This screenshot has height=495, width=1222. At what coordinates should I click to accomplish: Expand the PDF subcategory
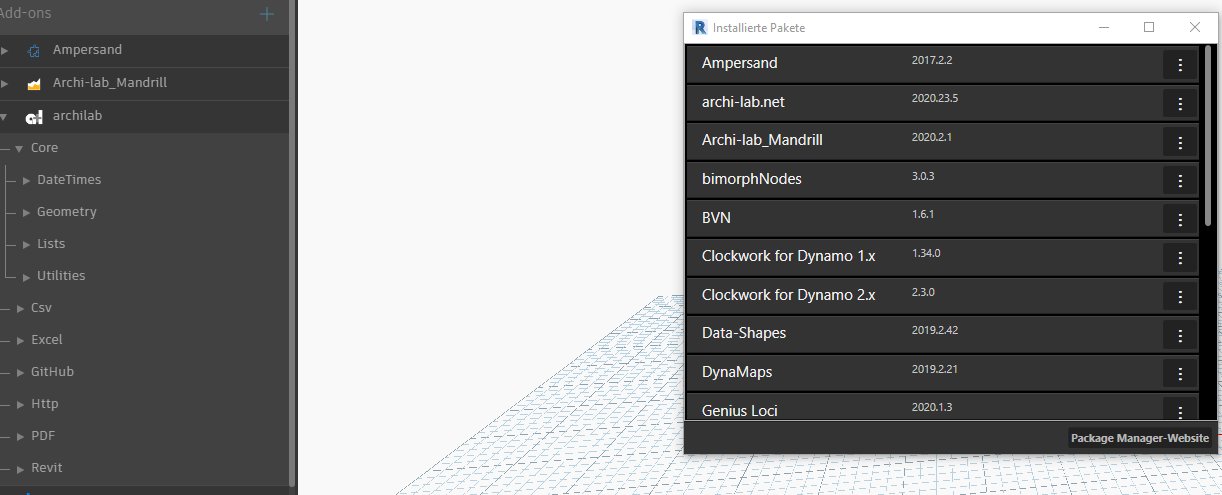(x=20, y=436)
